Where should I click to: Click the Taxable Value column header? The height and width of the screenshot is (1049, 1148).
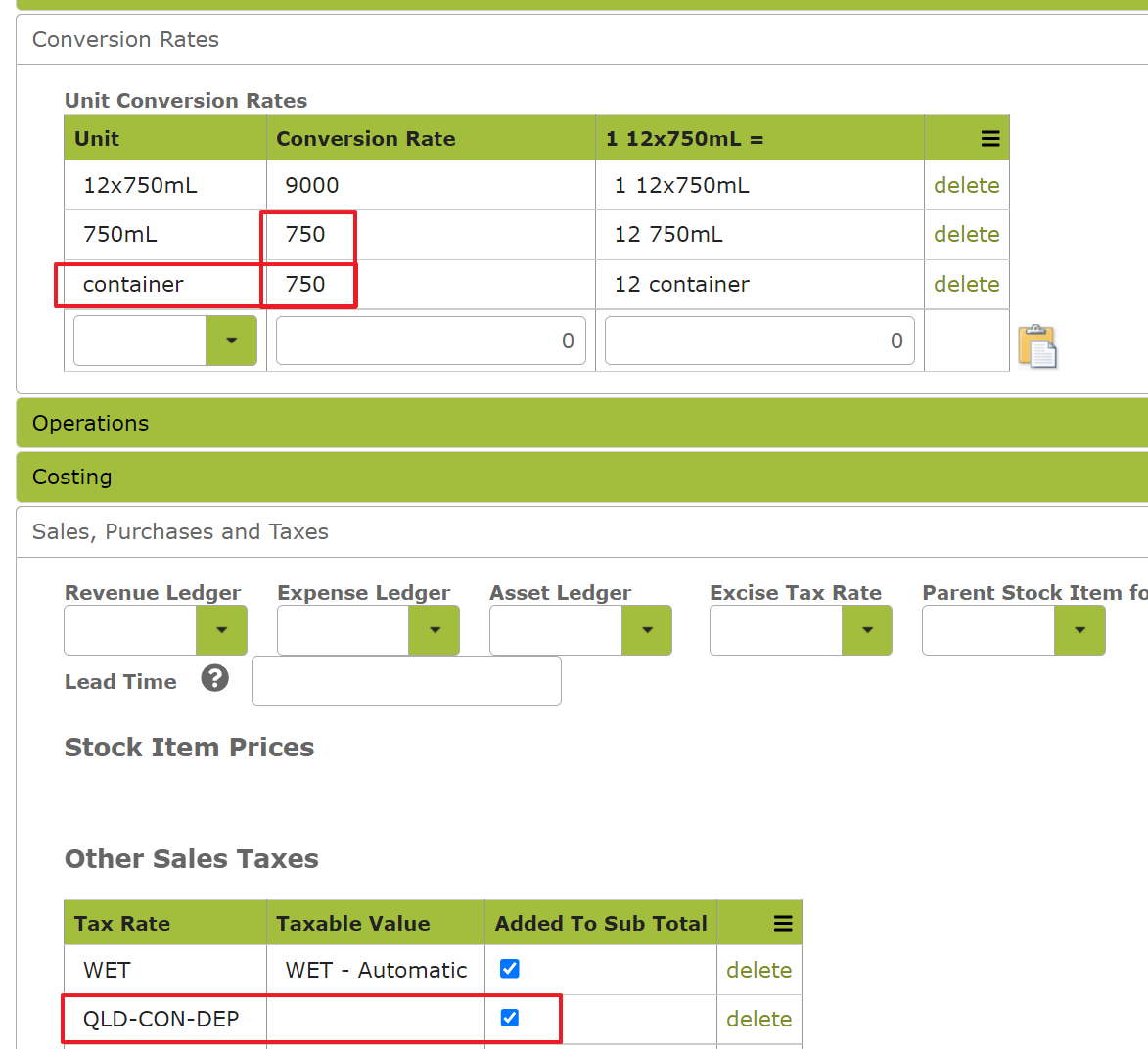coord(376,923)
